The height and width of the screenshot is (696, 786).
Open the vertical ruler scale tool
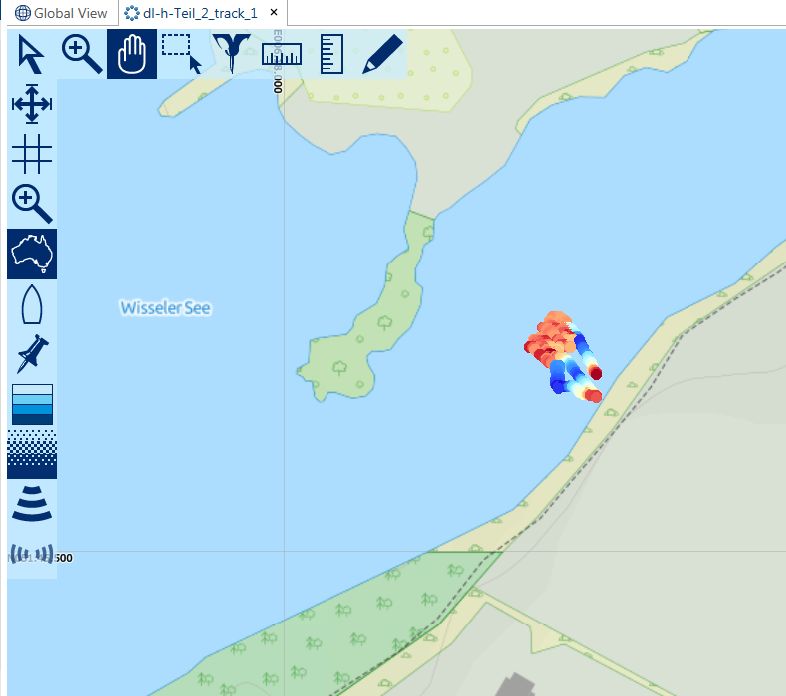(x=332, y=54)
